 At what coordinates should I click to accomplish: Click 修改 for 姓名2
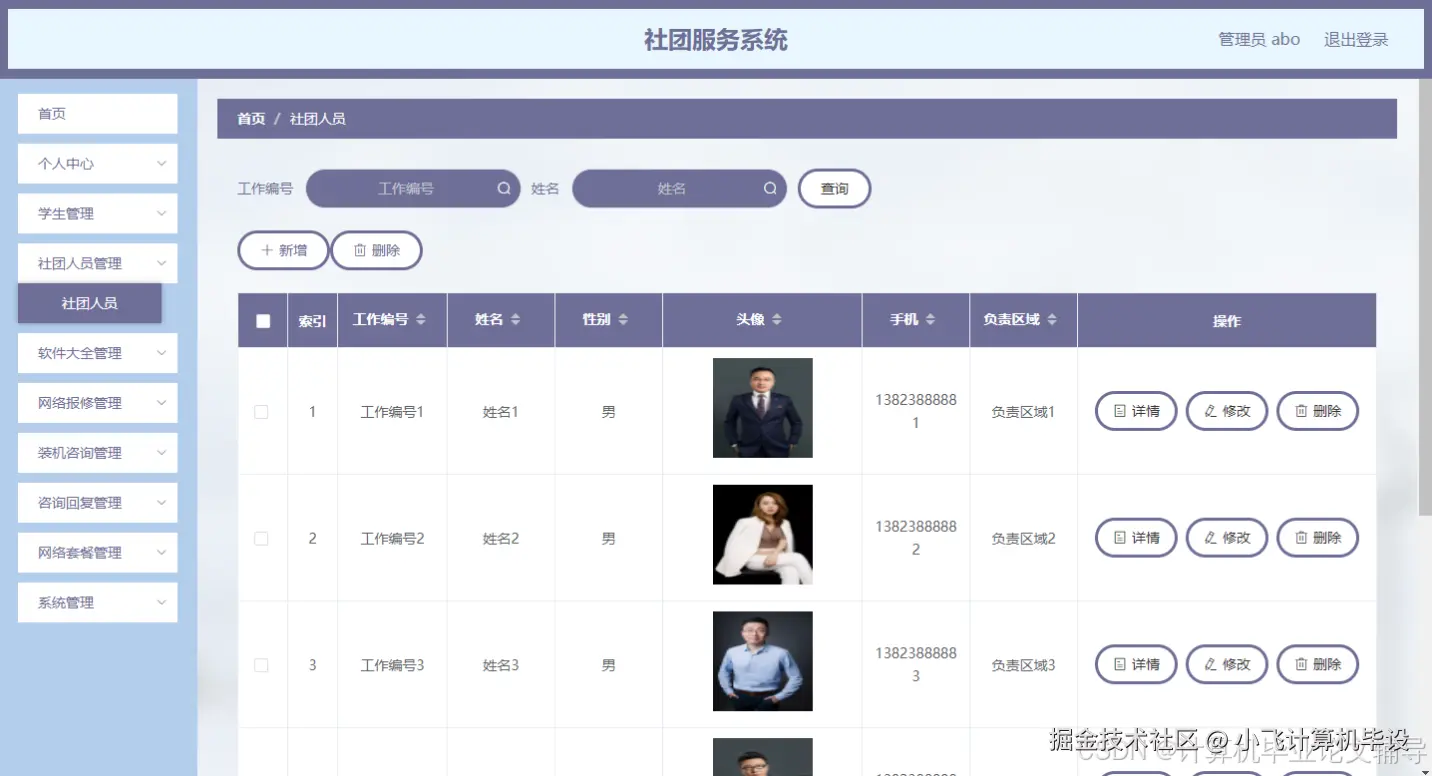[x=1227, y=538]
